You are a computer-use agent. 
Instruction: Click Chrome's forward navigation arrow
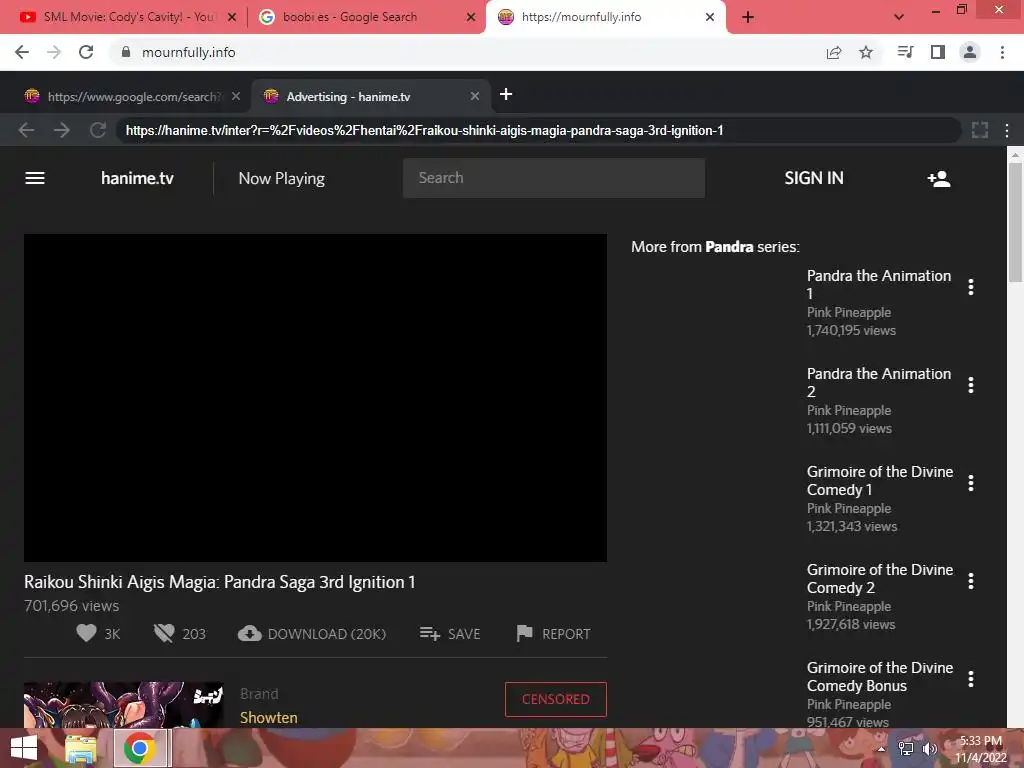(54, 52)
